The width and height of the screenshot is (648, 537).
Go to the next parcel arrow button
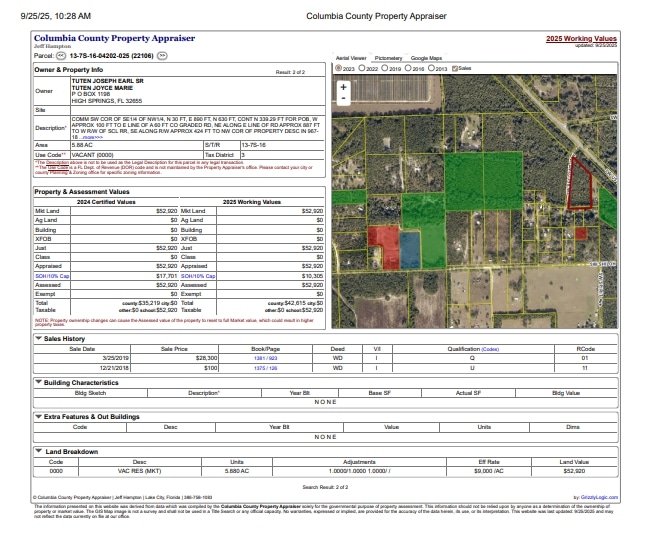click(x=162, y=57)
